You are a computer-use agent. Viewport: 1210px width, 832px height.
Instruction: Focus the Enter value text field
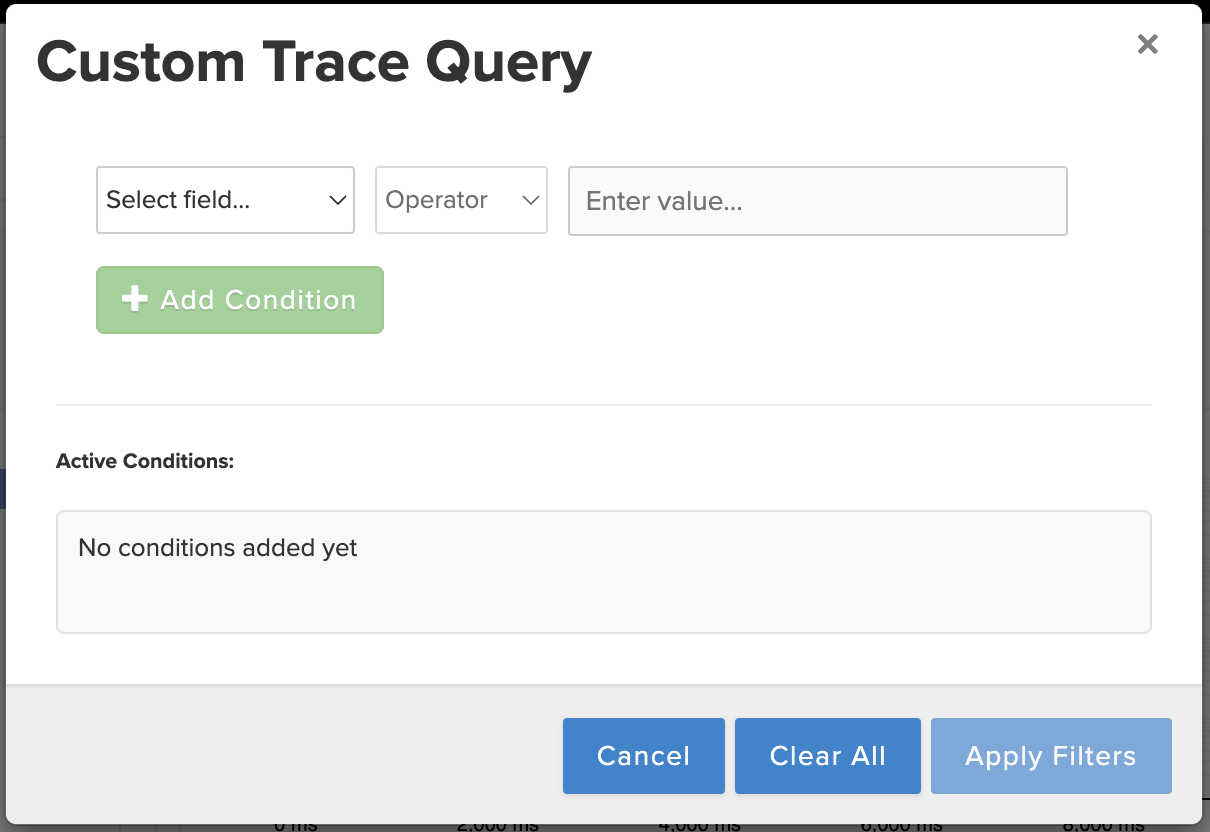point(817,201)
